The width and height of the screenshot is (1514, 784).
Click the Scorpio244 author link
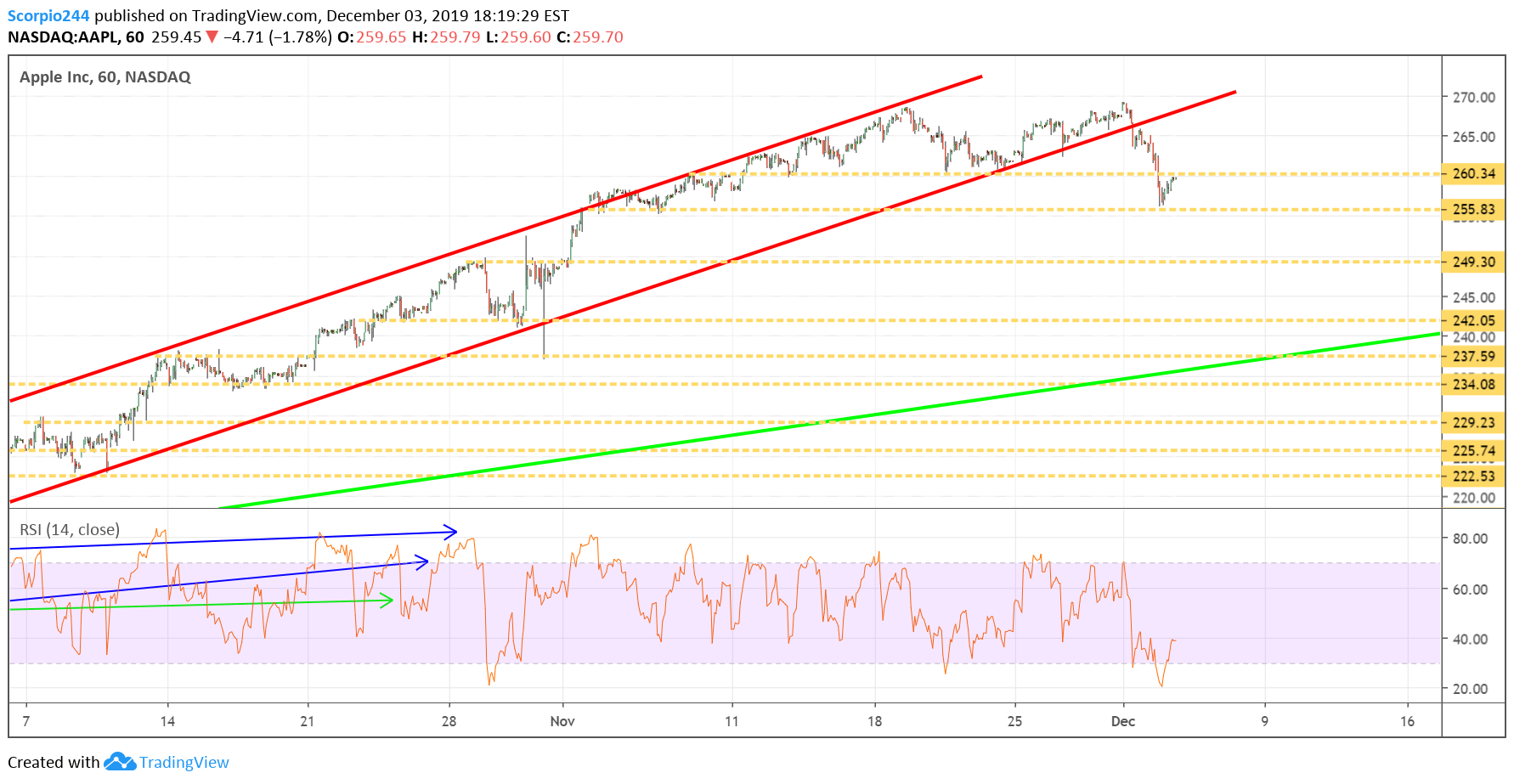(48, 15)
